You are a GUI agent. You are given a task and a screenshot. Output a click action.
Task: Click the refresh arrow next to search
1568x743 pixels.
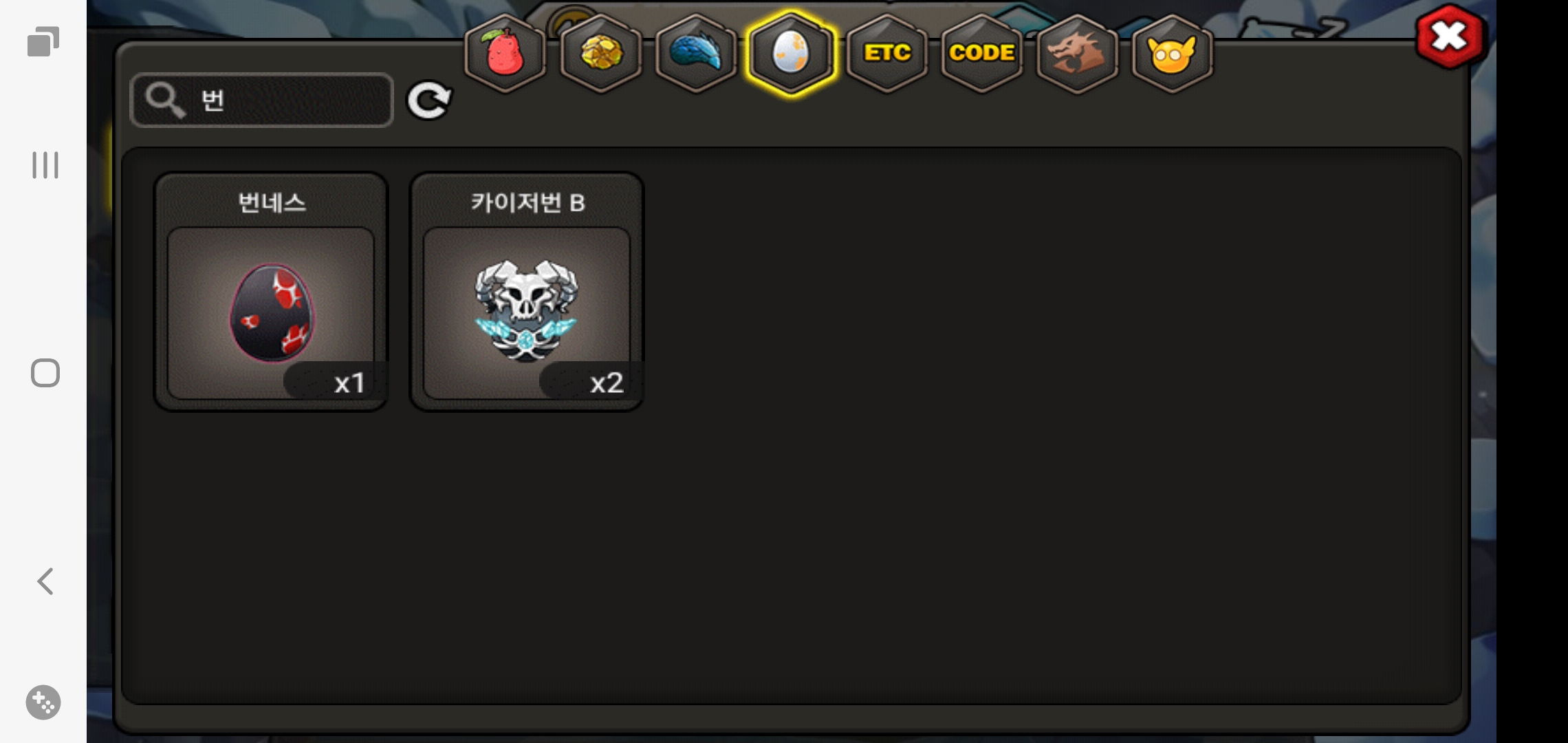[x=429, y=100]
